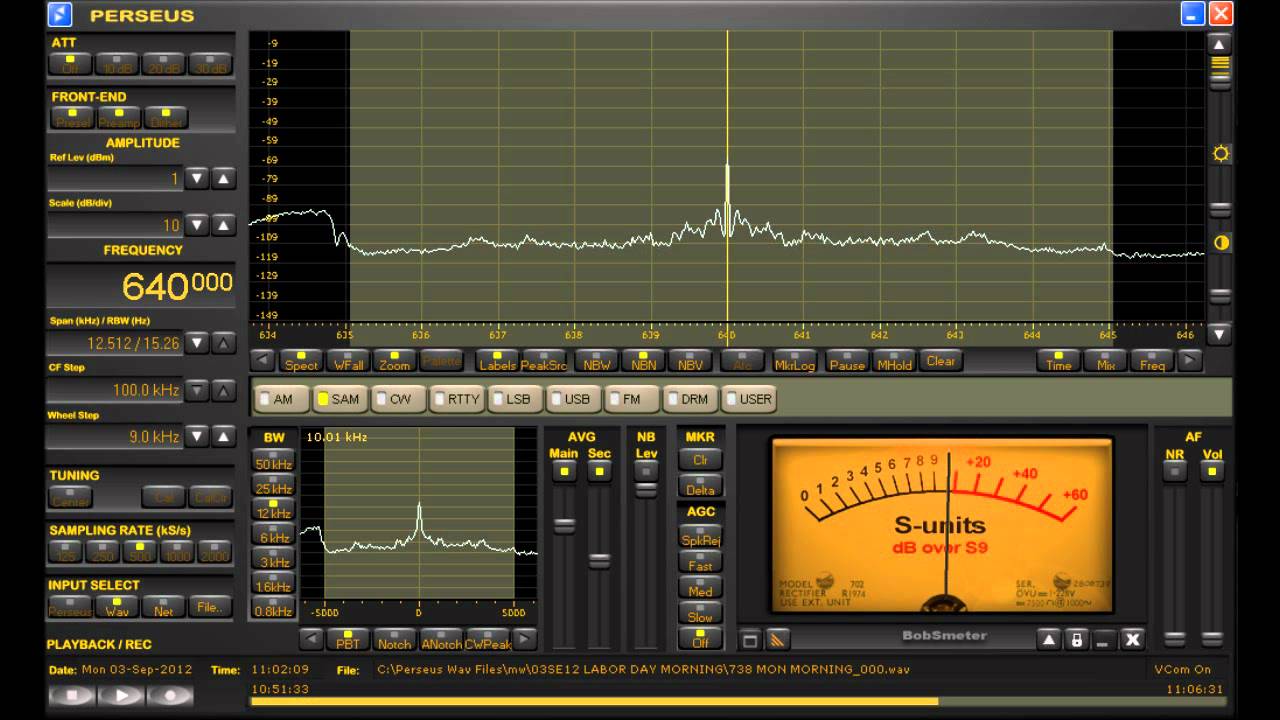Toggle attenuator Off button

pos(71,64)
